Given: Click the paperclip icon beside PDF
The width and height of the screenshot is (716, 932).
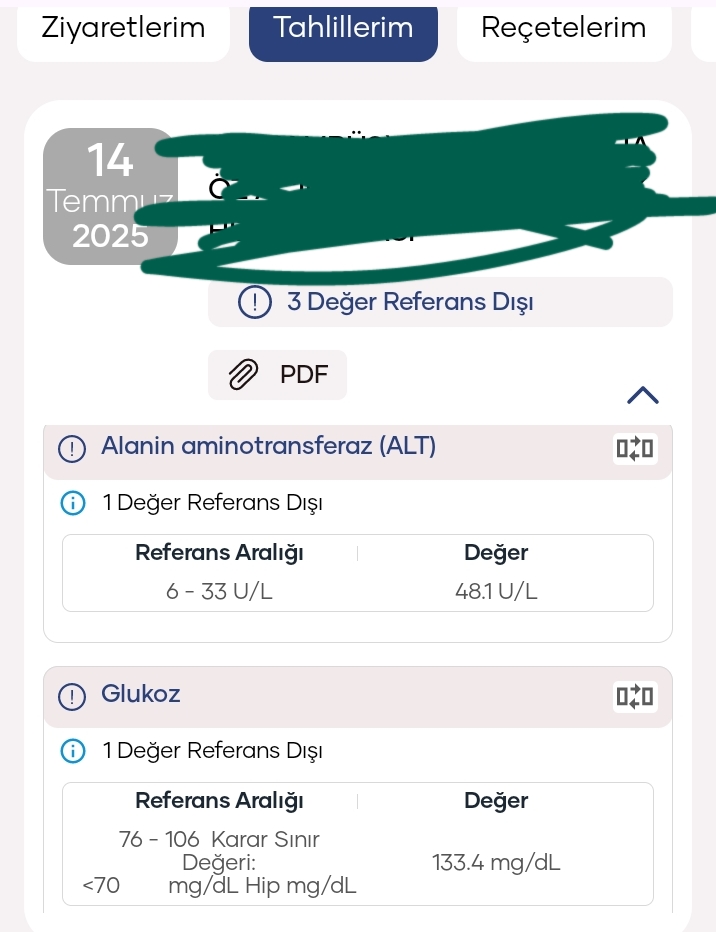Looking at the screenshot, I should point(244,374).
